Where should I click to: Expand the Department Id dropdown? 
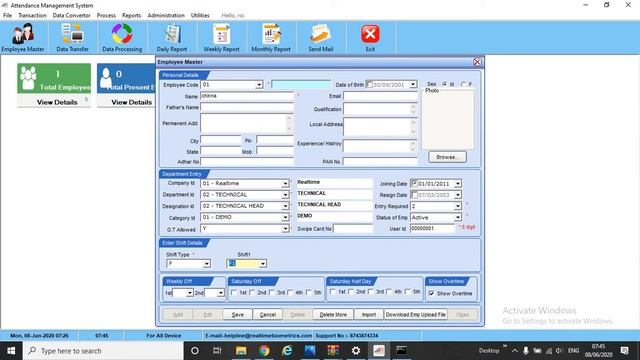(285, 195)
